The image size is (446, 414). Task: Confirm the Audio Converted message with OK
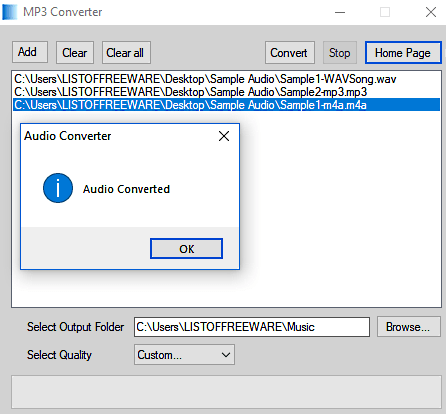click(186, 249)
